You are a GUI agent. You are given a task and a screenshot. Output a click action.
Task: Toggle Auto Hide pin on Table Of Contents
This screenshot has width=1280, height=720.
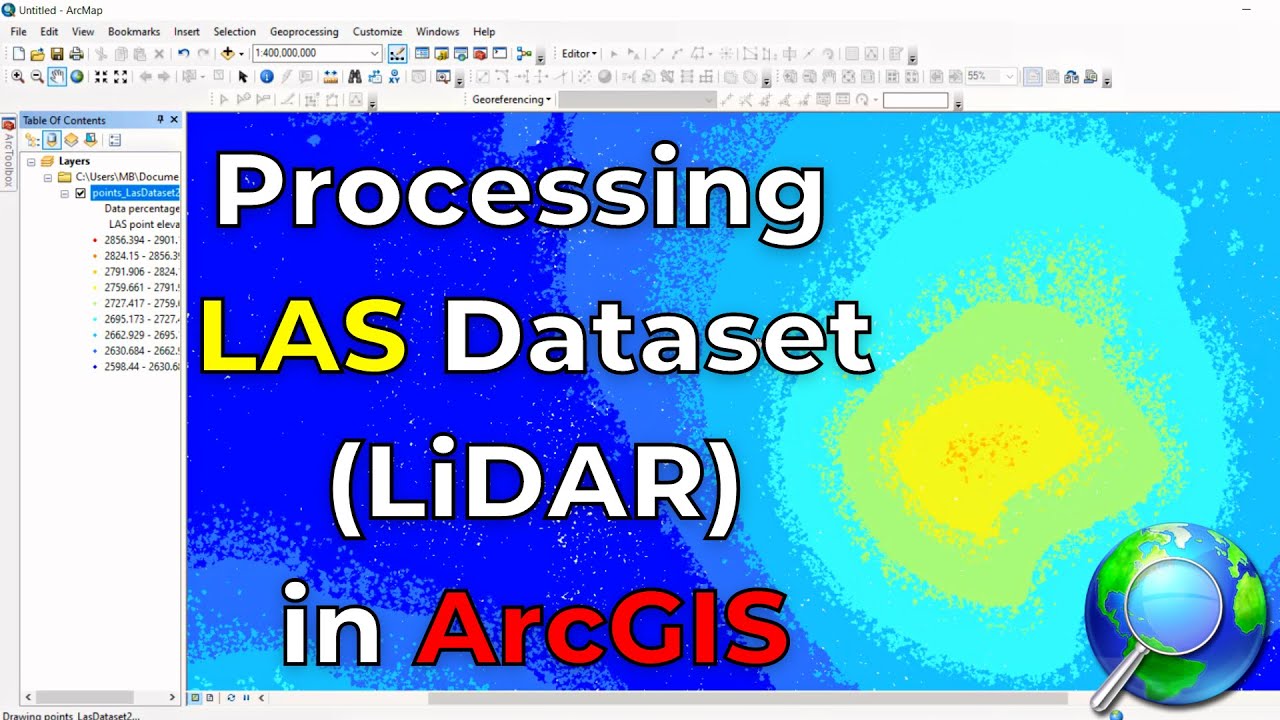pos(160,120)
